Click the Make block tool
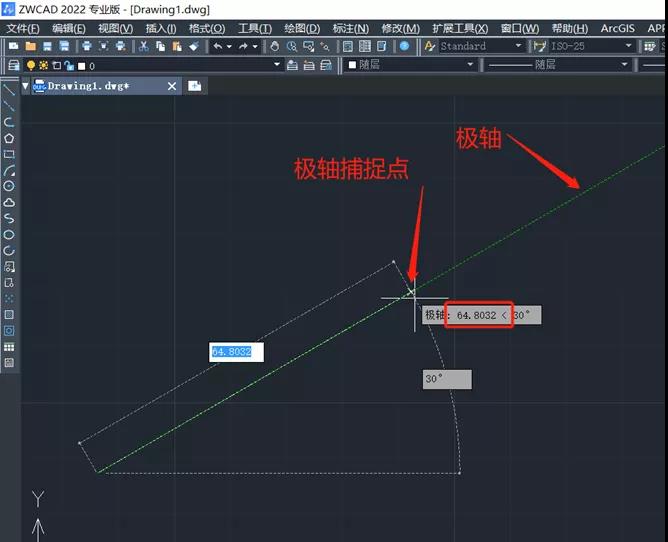The image size is (668, 542). point(9,283)
